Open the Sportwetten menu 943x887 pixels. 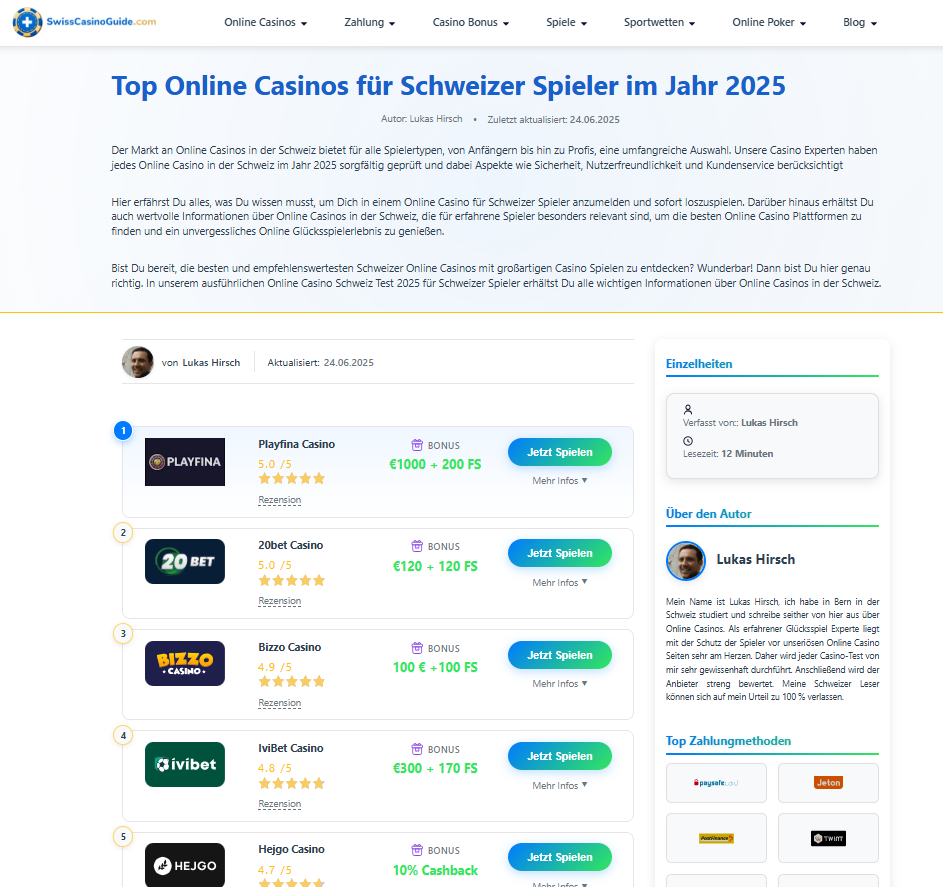(659, 22)
